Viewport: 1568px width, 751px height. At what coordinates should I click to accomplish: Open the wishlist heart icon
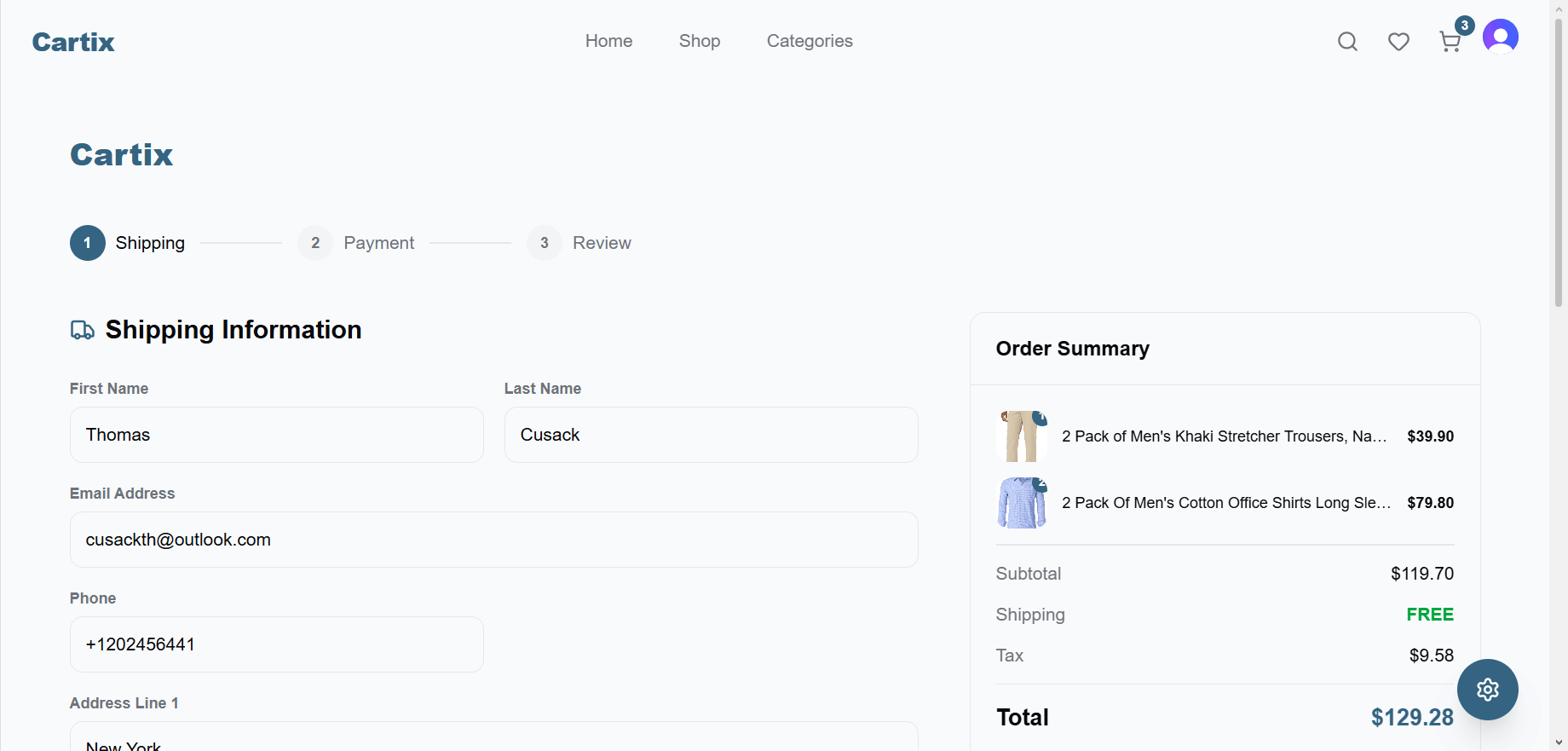tap(1398, 42)
